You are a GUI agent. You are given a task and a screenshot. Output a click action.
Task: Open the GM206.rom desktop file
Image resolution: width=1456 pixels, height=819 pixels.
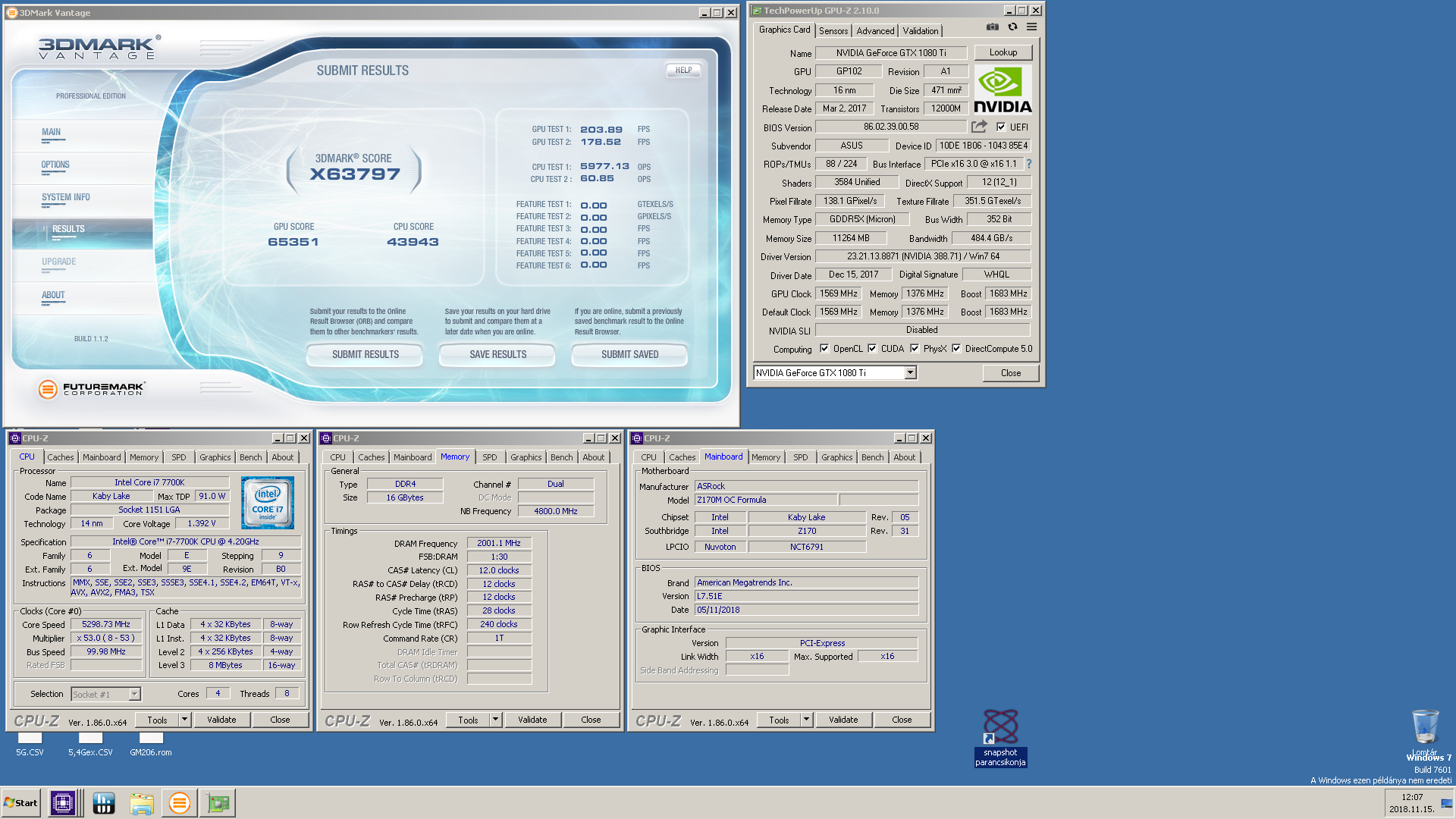[151, 744]
